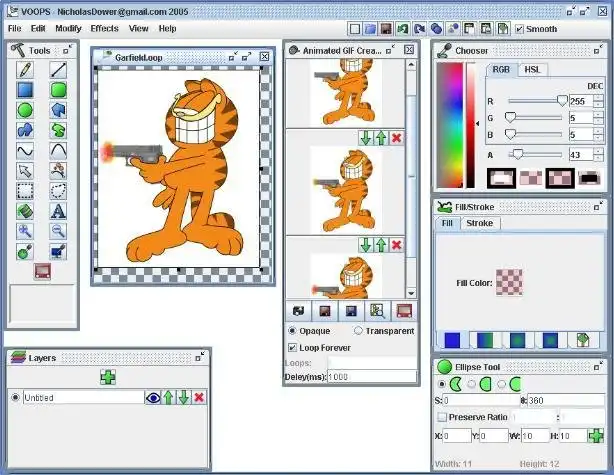Select the green eyedropper tool
This screenshot has width=614, height=475.
point(25,251)
